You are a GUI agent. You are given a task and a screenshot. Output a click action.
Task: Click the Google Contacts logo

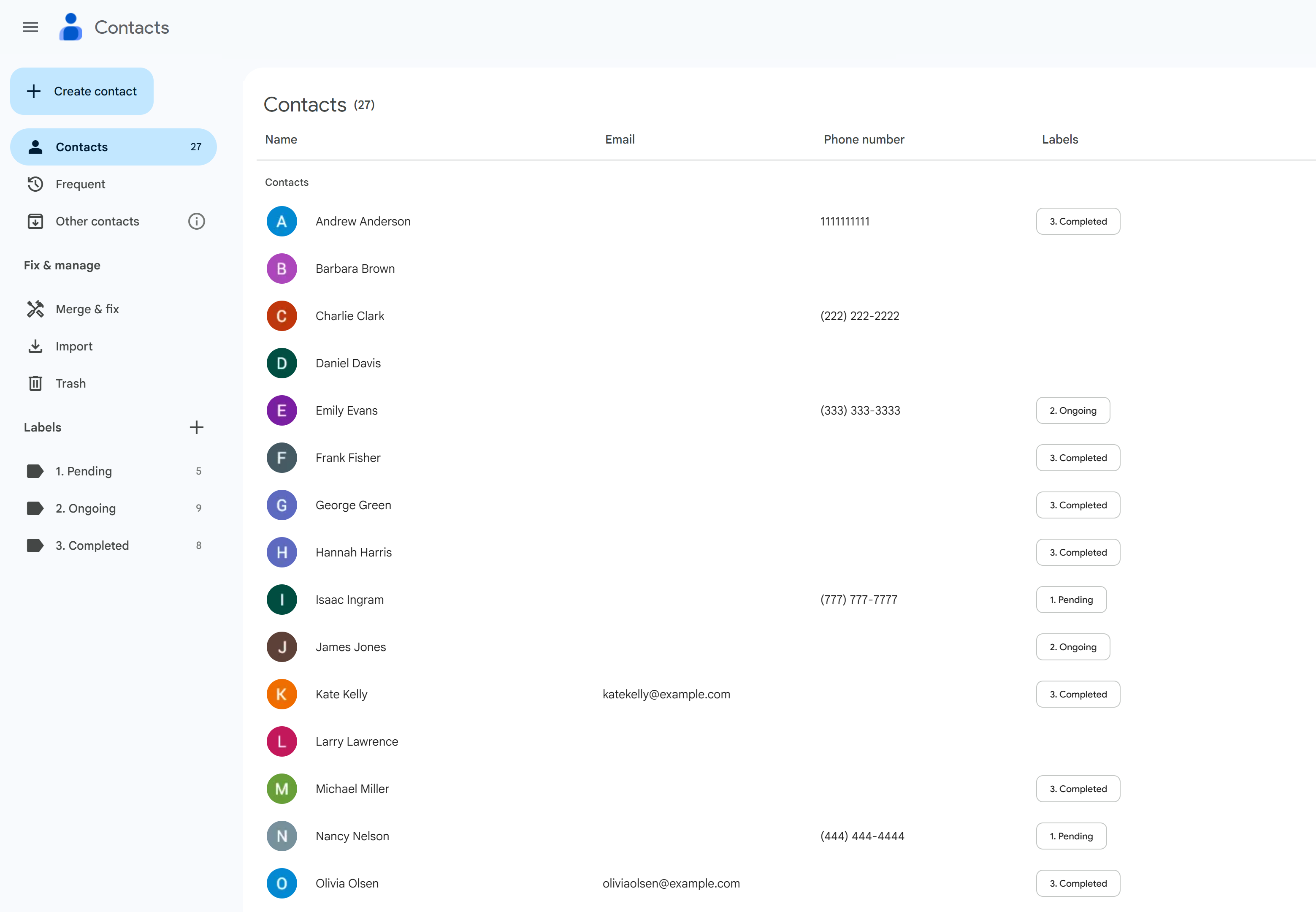click(71, 27)
